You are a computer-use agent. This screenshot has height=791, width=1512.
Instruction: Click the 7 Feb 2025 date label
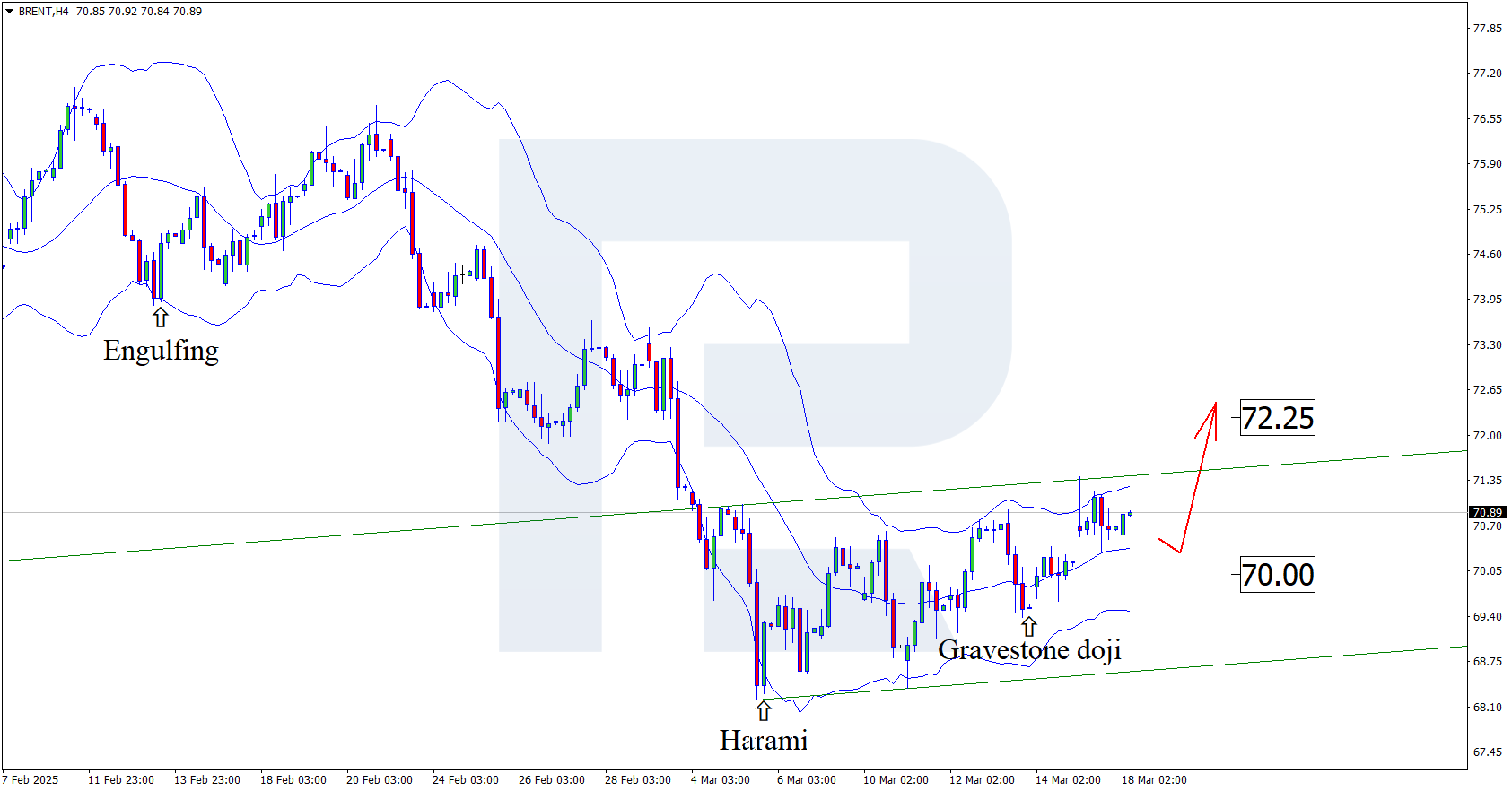(31, 779)
